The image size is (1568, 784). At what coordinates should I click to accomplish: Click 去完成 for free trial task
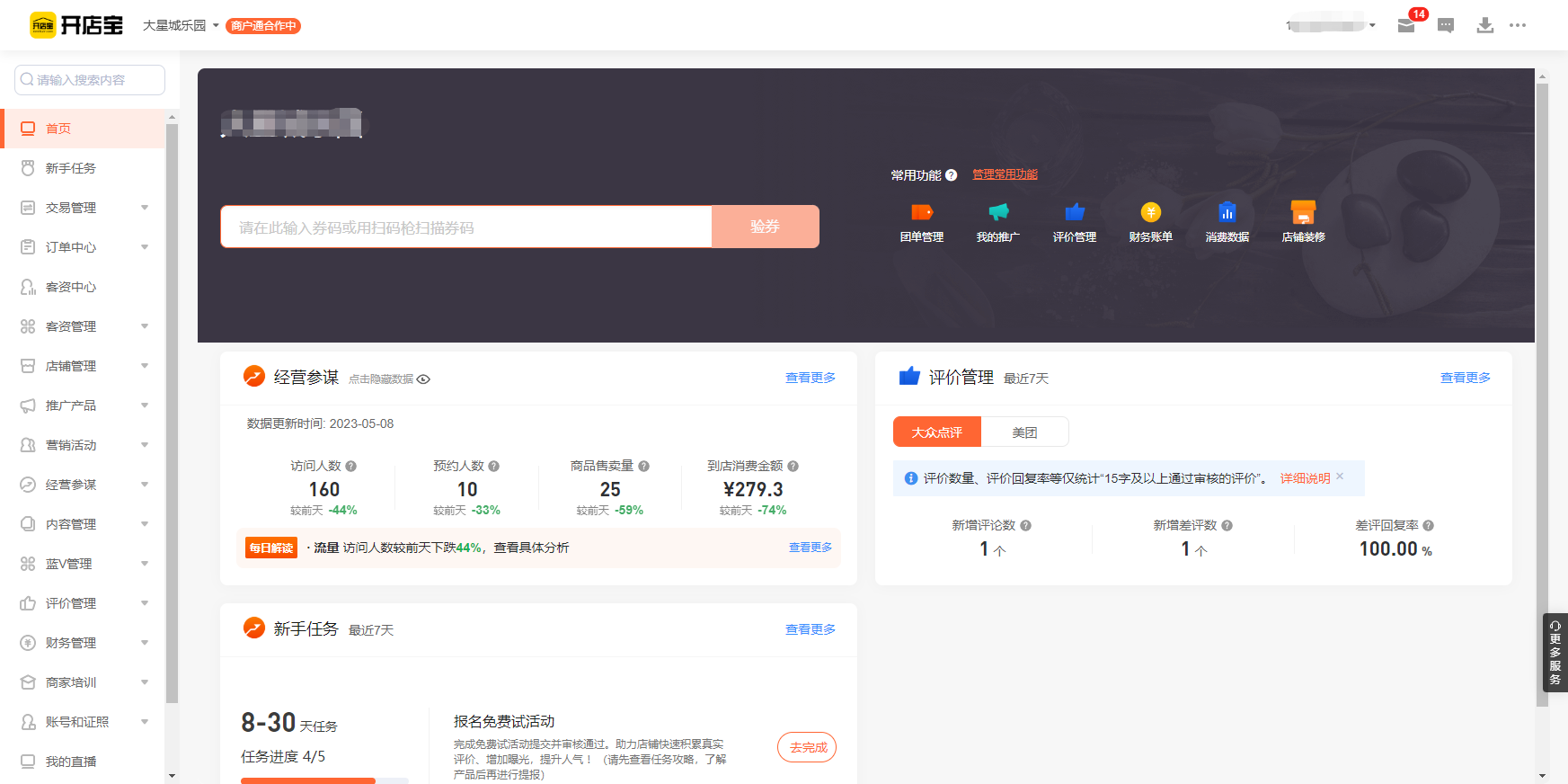[x=807, y=747]
